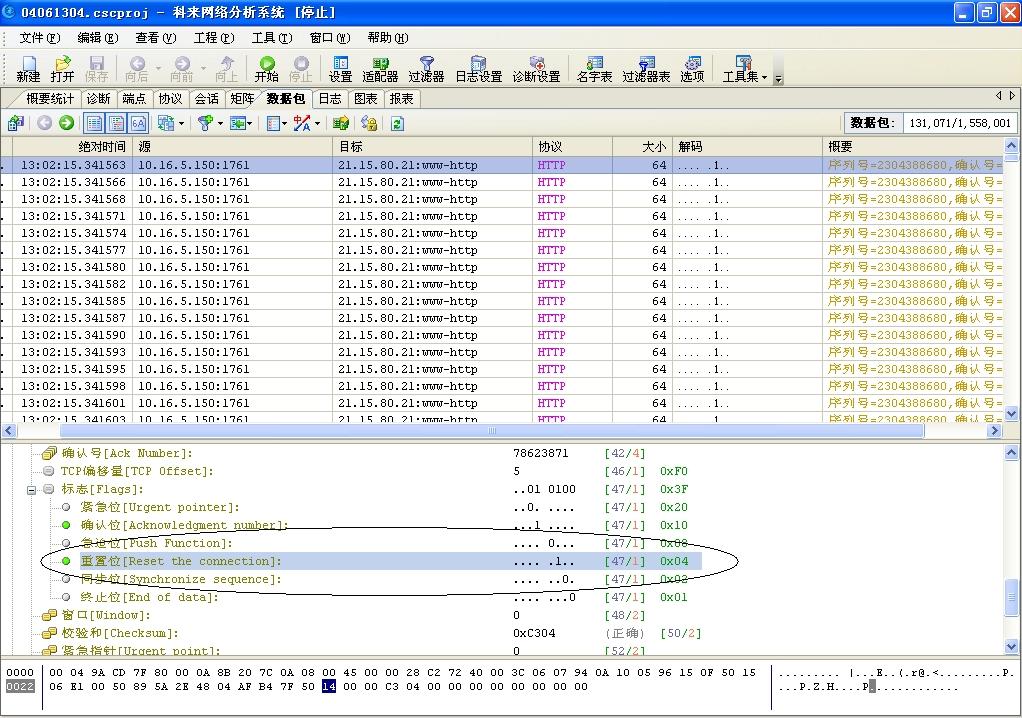Click the 过滤器 (Filter) funnel icon

tap(426, 68)
